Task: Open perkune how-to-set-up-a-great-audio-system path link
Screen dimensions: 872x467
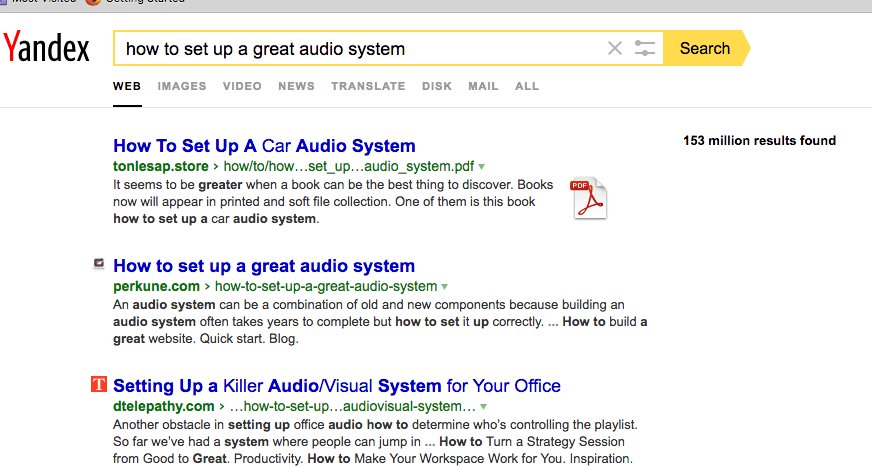Action: point(326,286)
